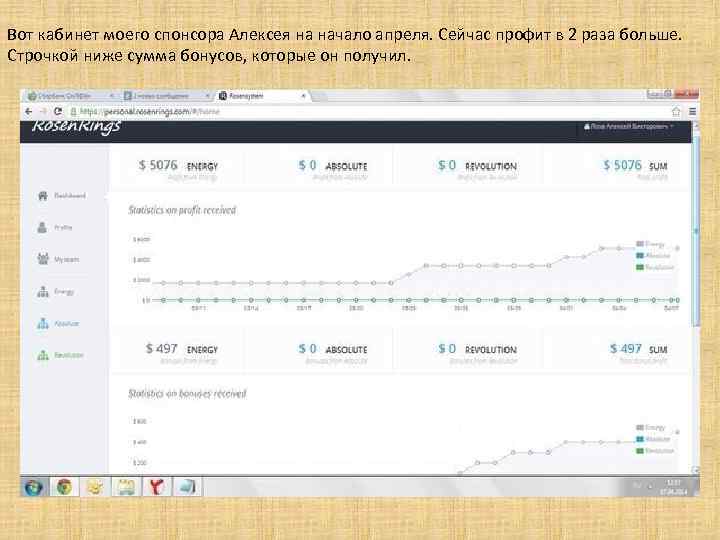Toggle Absolute series in bonuses chart legend

[653, 439]
